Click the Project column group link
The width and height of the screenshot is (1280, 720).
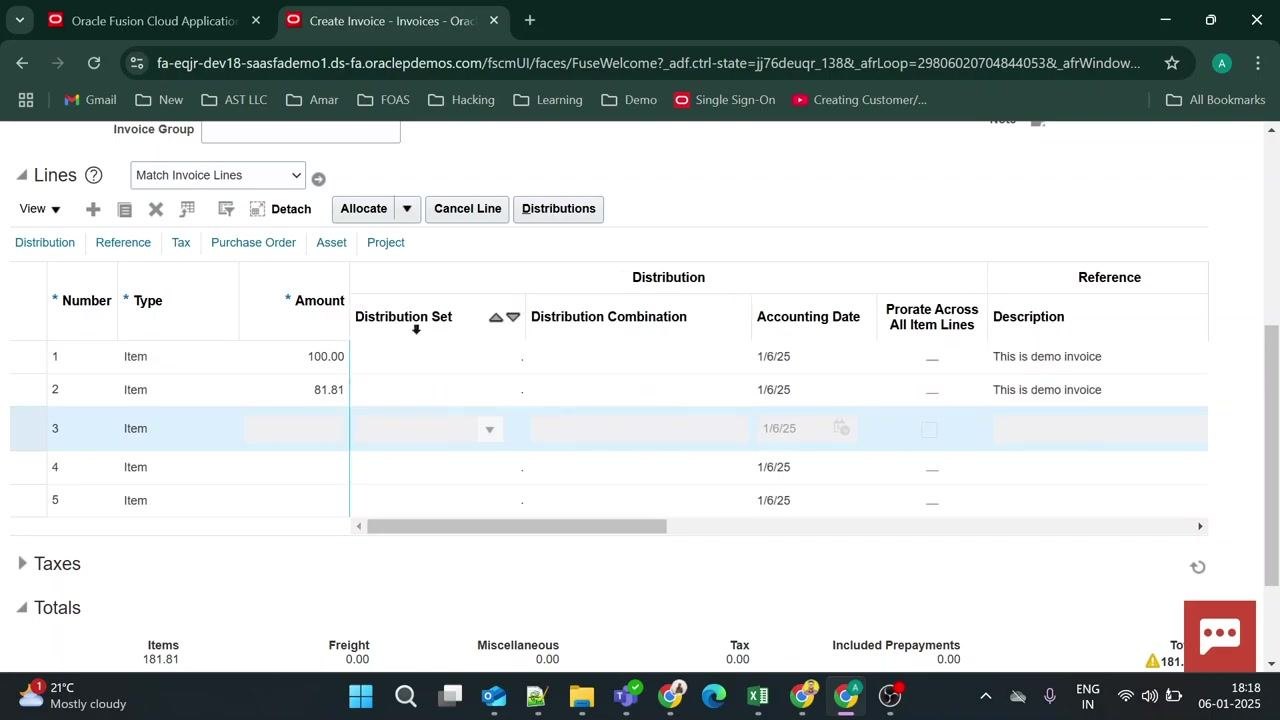coord(386,243)
